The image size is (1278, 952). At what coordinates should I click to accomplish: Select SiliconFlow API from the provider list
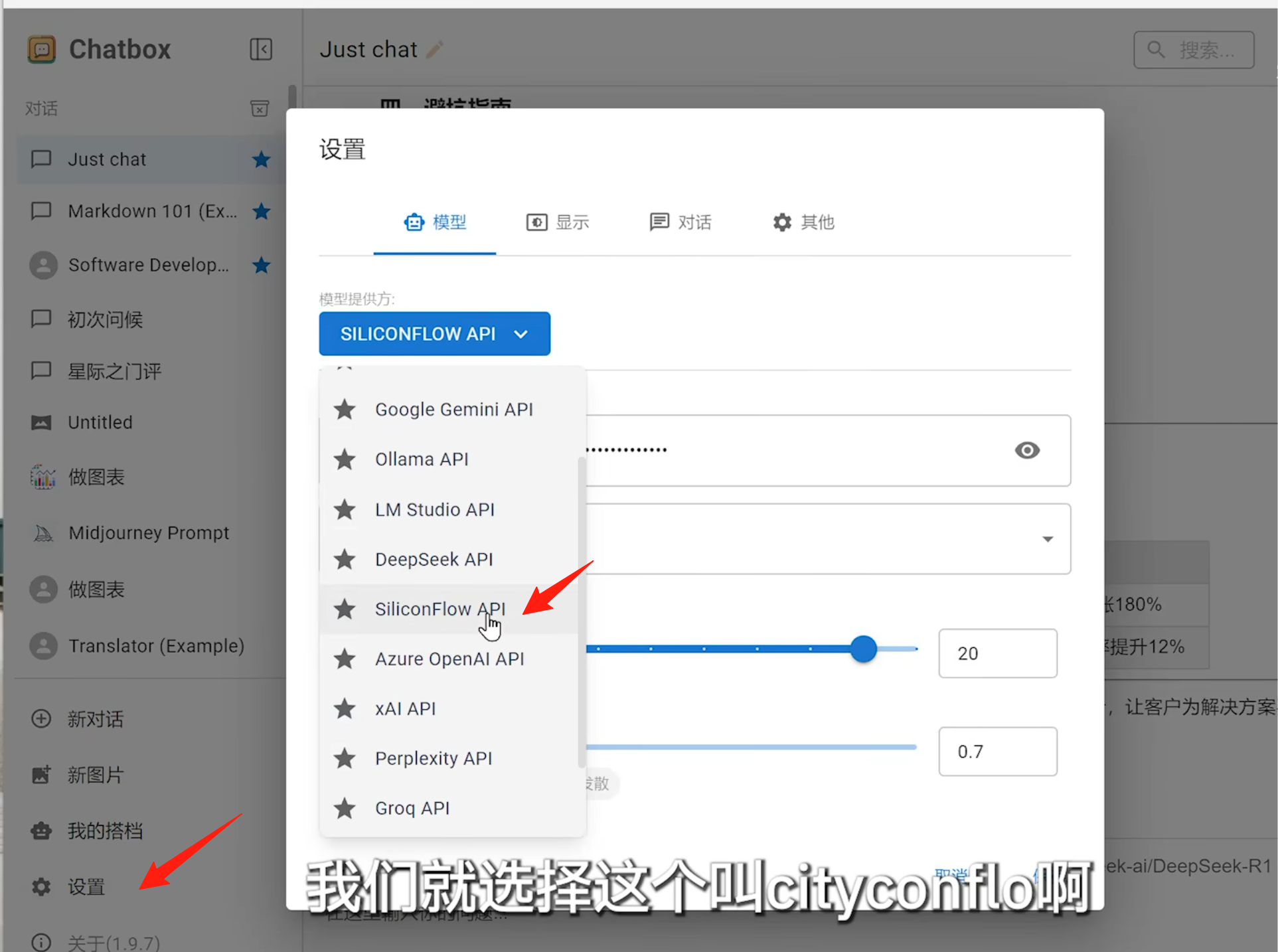(439, 609)
